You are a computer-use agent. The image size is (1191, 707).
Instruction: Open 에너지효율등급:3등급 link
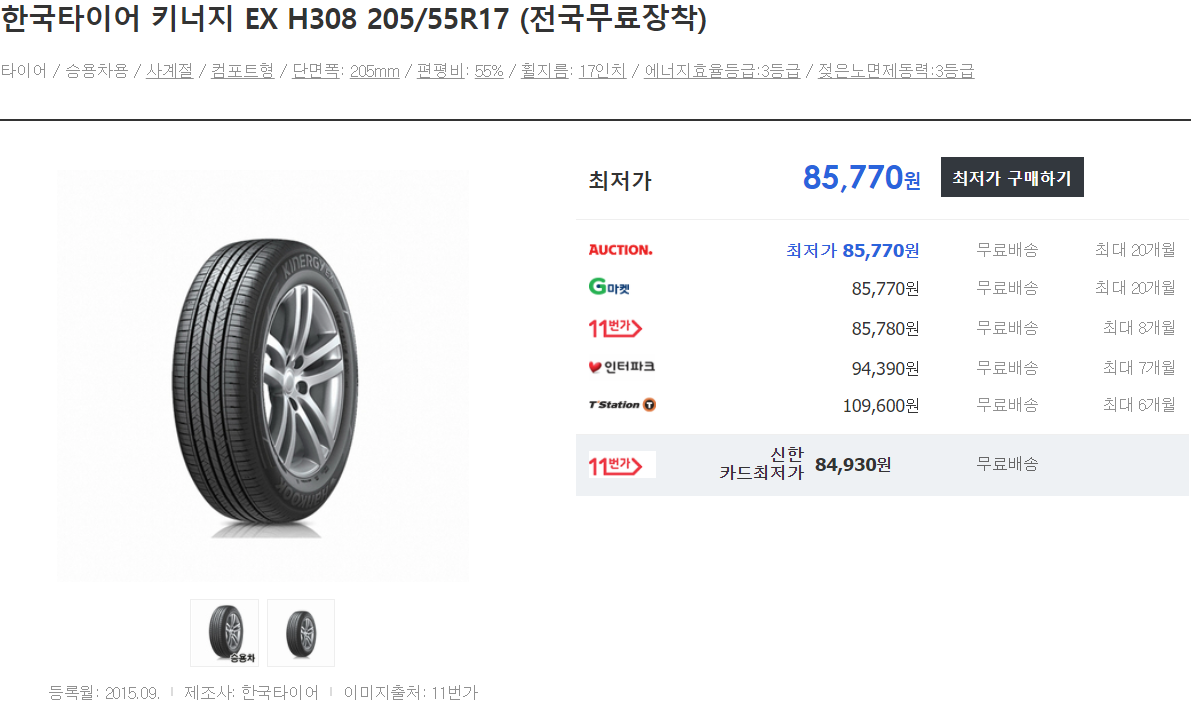click(722, 71)
